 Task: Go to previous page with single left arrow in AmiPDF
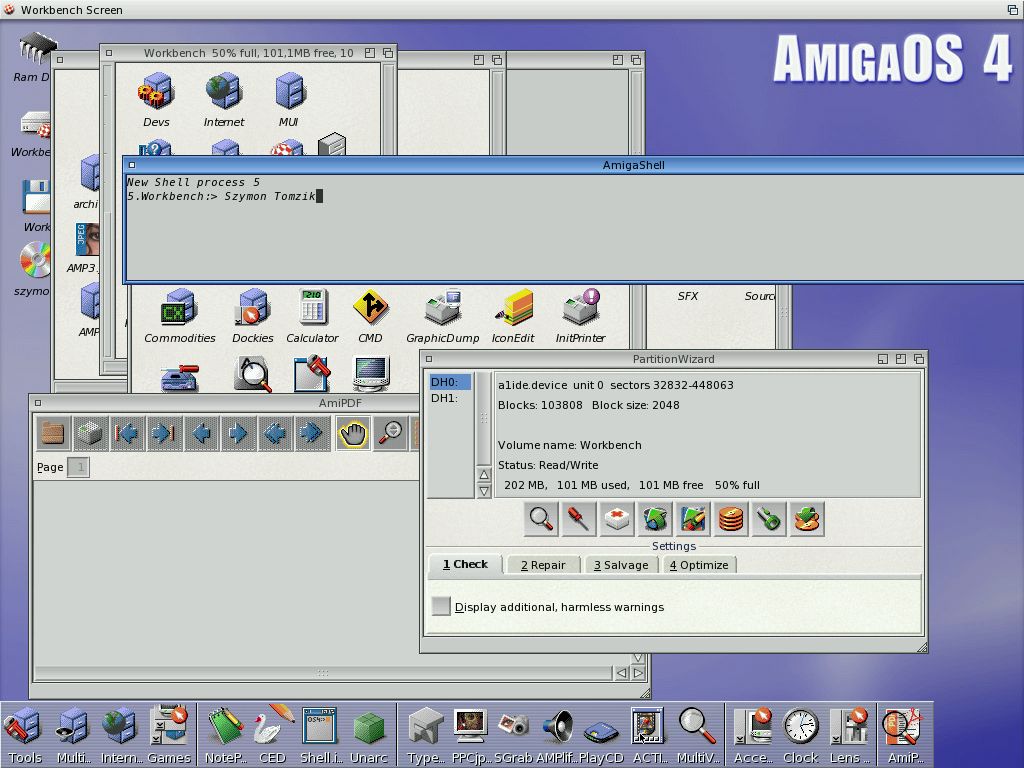(x=202, y=433)
